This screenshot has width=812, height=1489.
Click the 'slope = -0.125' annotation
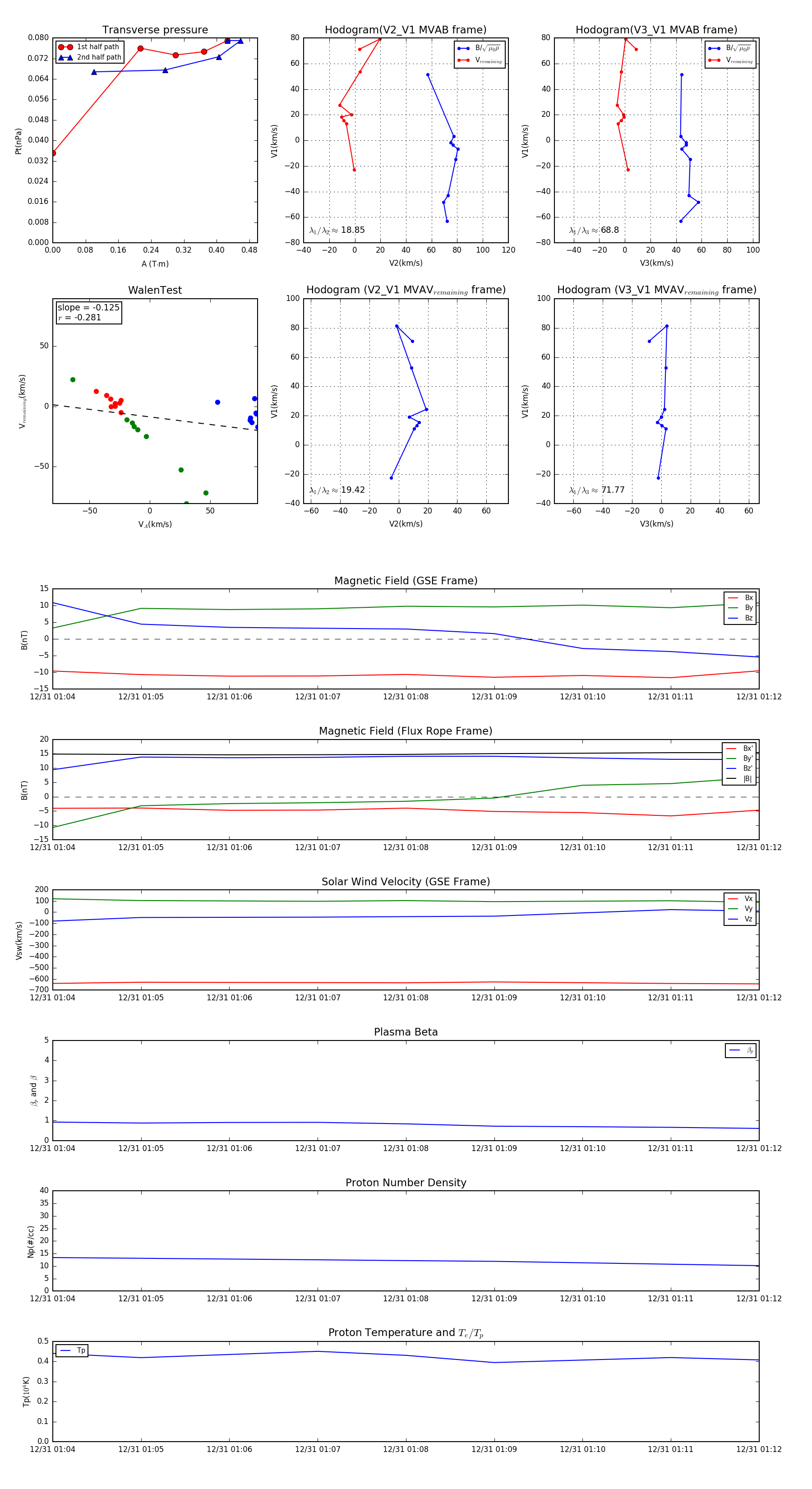[x=88, y=308]
